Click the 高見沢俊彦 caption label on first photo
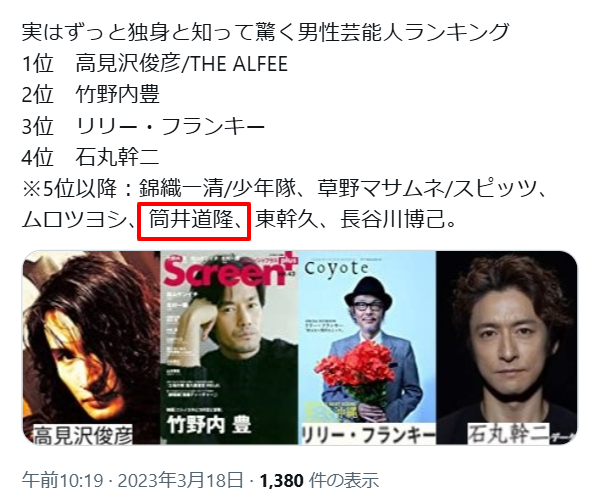This screenshot has width=600, height=502. click(x=83, y=435)
